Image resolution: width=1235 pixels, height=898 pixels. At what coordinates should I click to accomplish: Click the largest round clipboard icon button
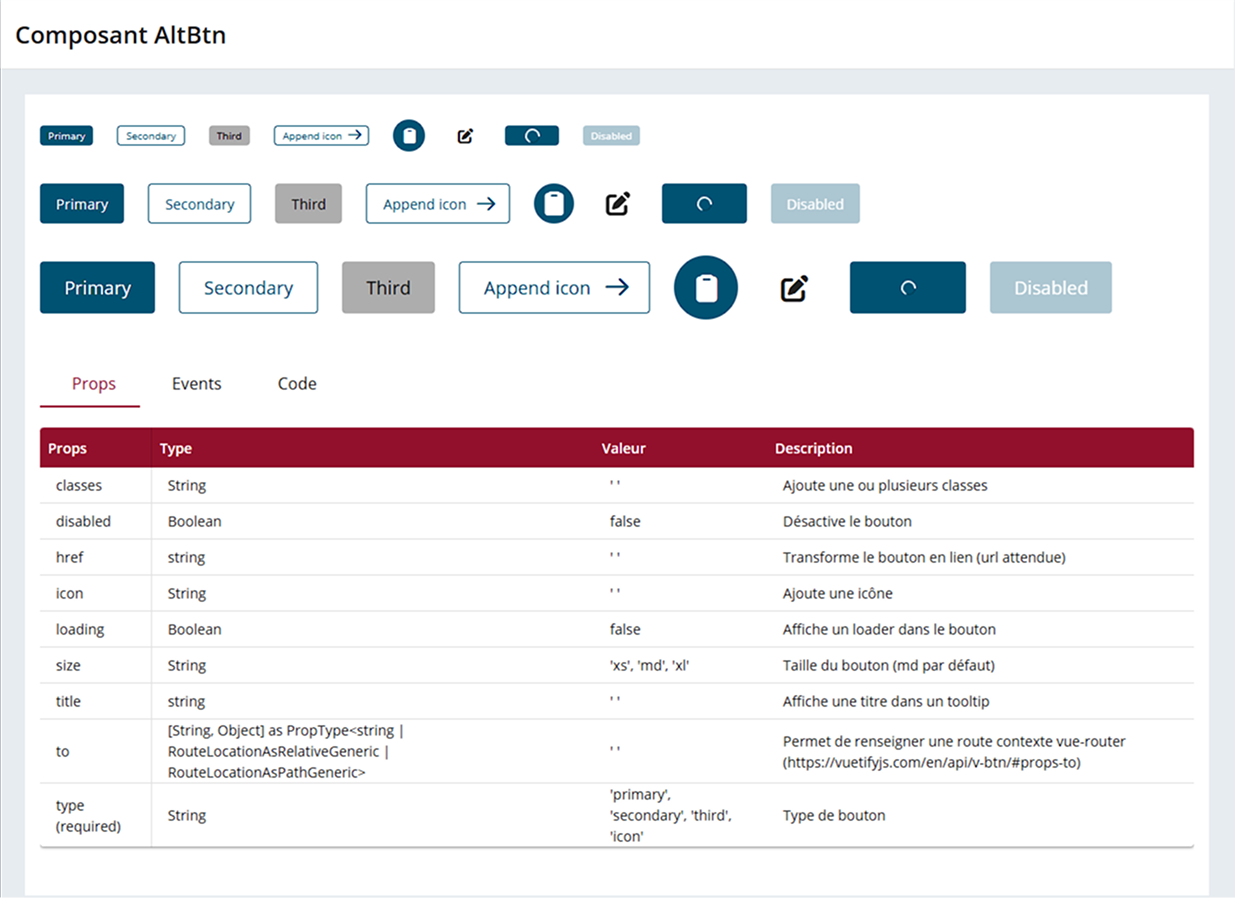tap(706, 288)
